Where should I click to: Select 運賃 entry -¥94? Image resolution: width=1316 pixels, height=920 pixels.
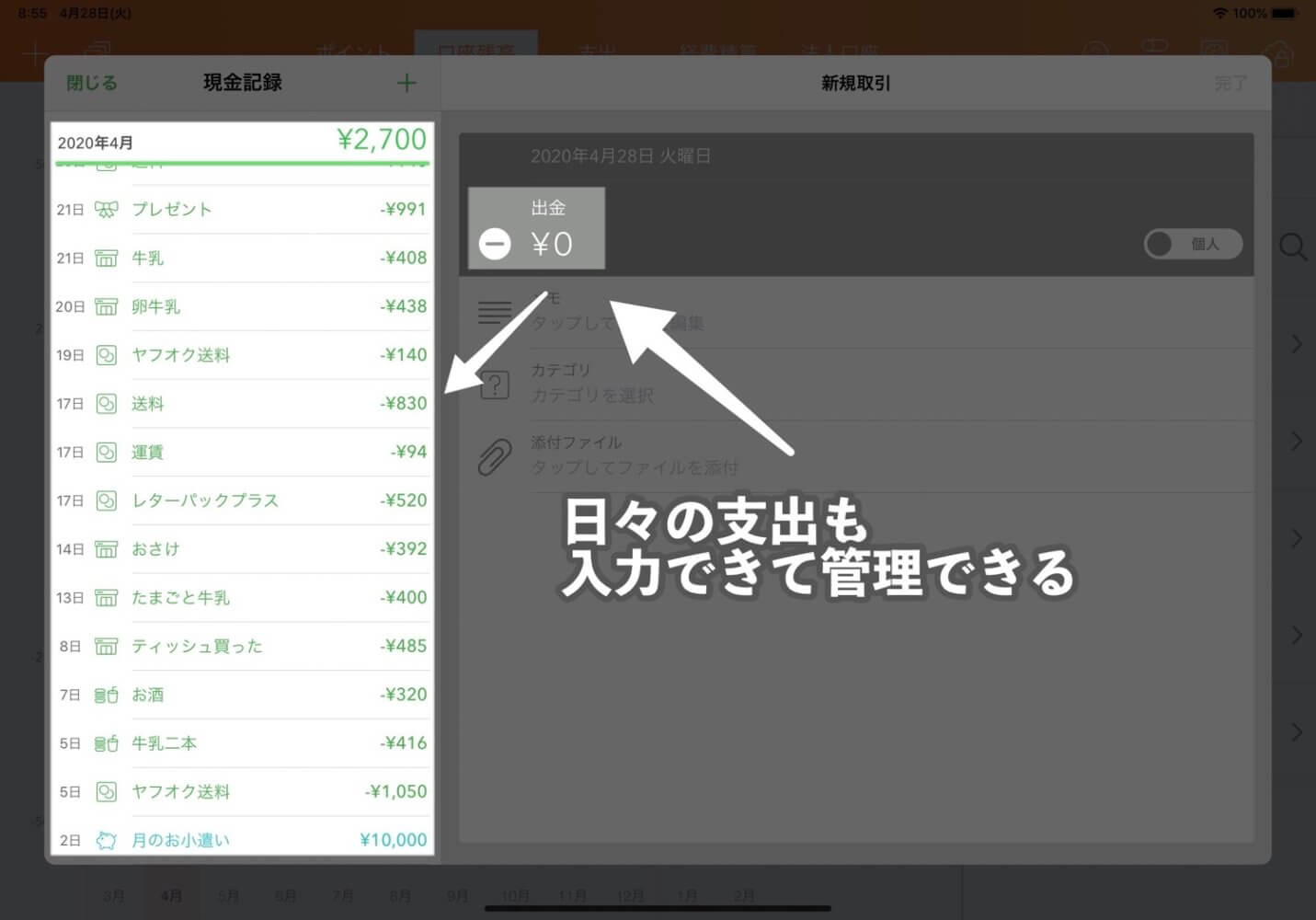[242, 453]
